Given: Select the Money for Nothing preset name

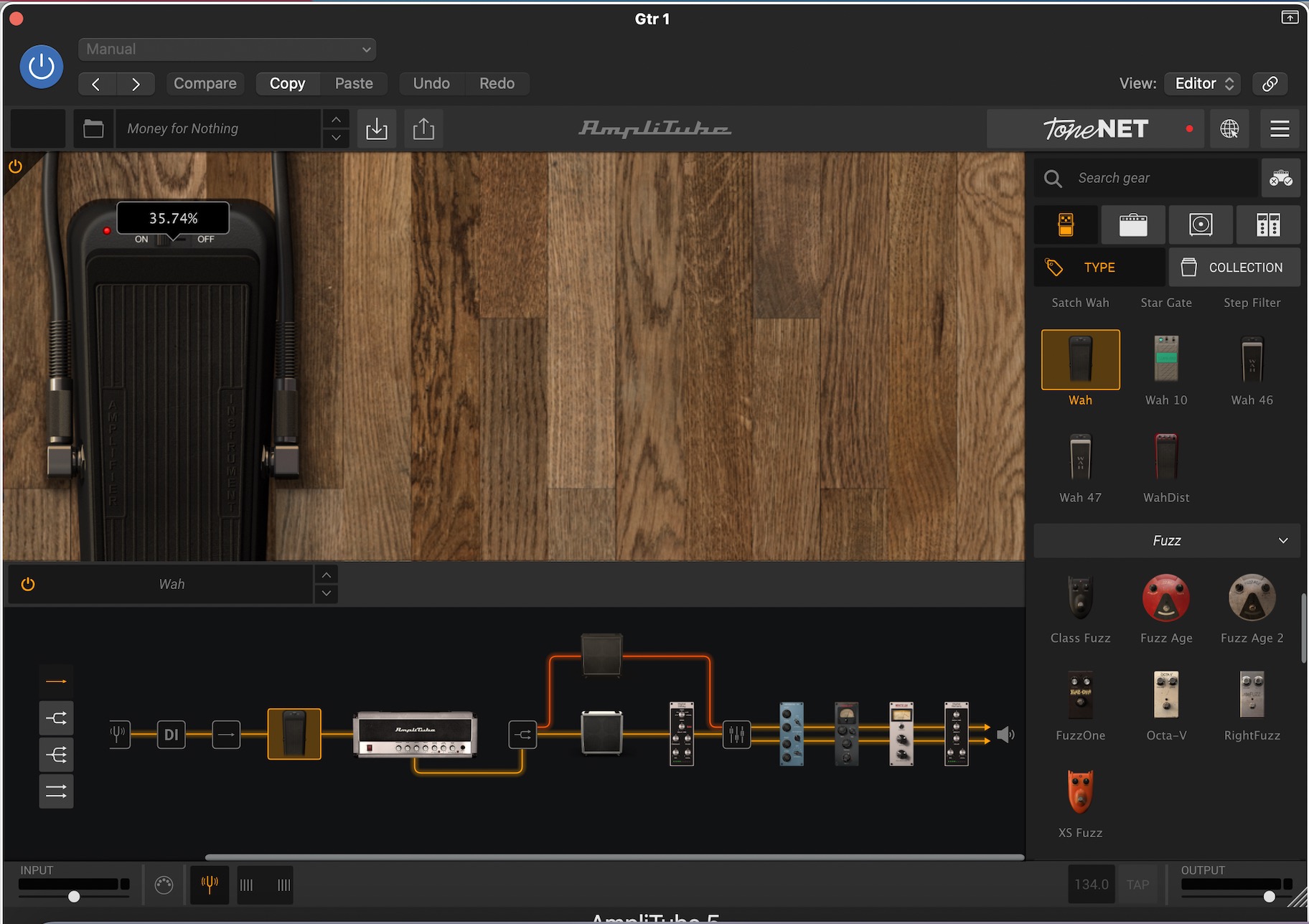Looking at the screenshot, I should click(x=218, y=128).
